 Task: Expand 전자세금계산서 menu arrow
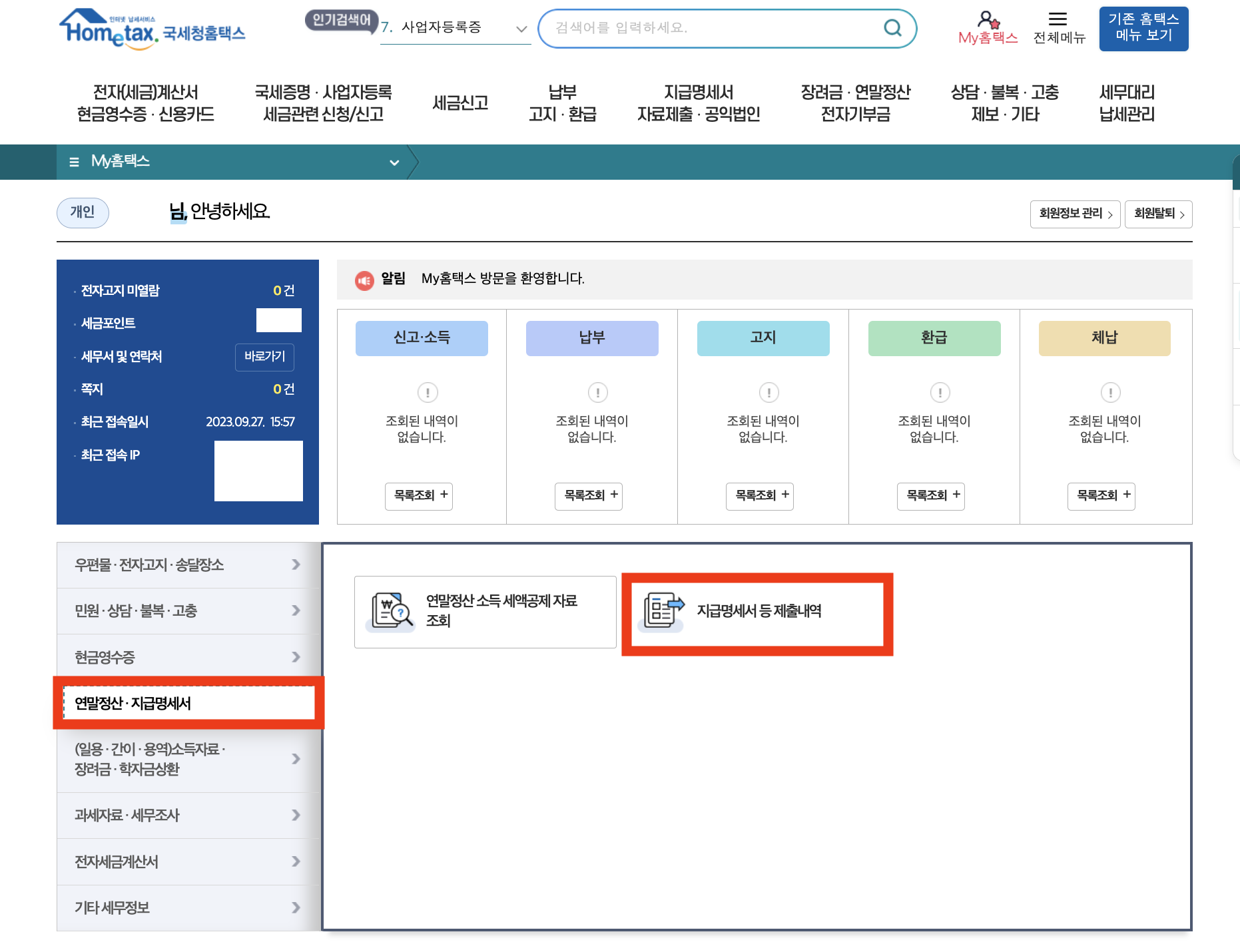pyautogui.click(x=296, y=861)
